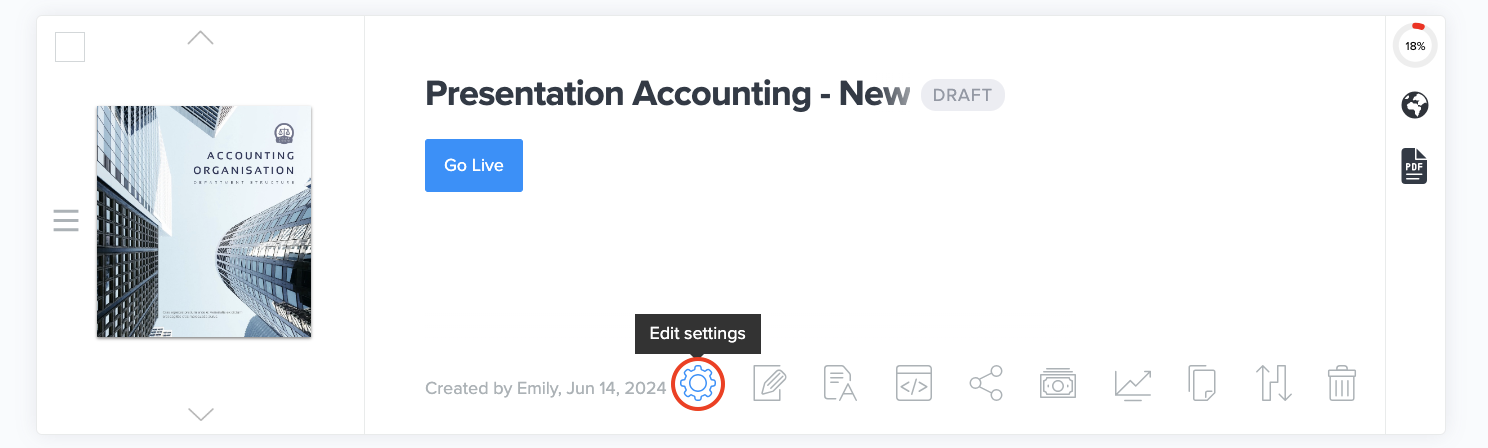Click the up-down arrows transfer icon
Image resolution: width=1488 pixels, height=448 pixels.
[1274, 384]
